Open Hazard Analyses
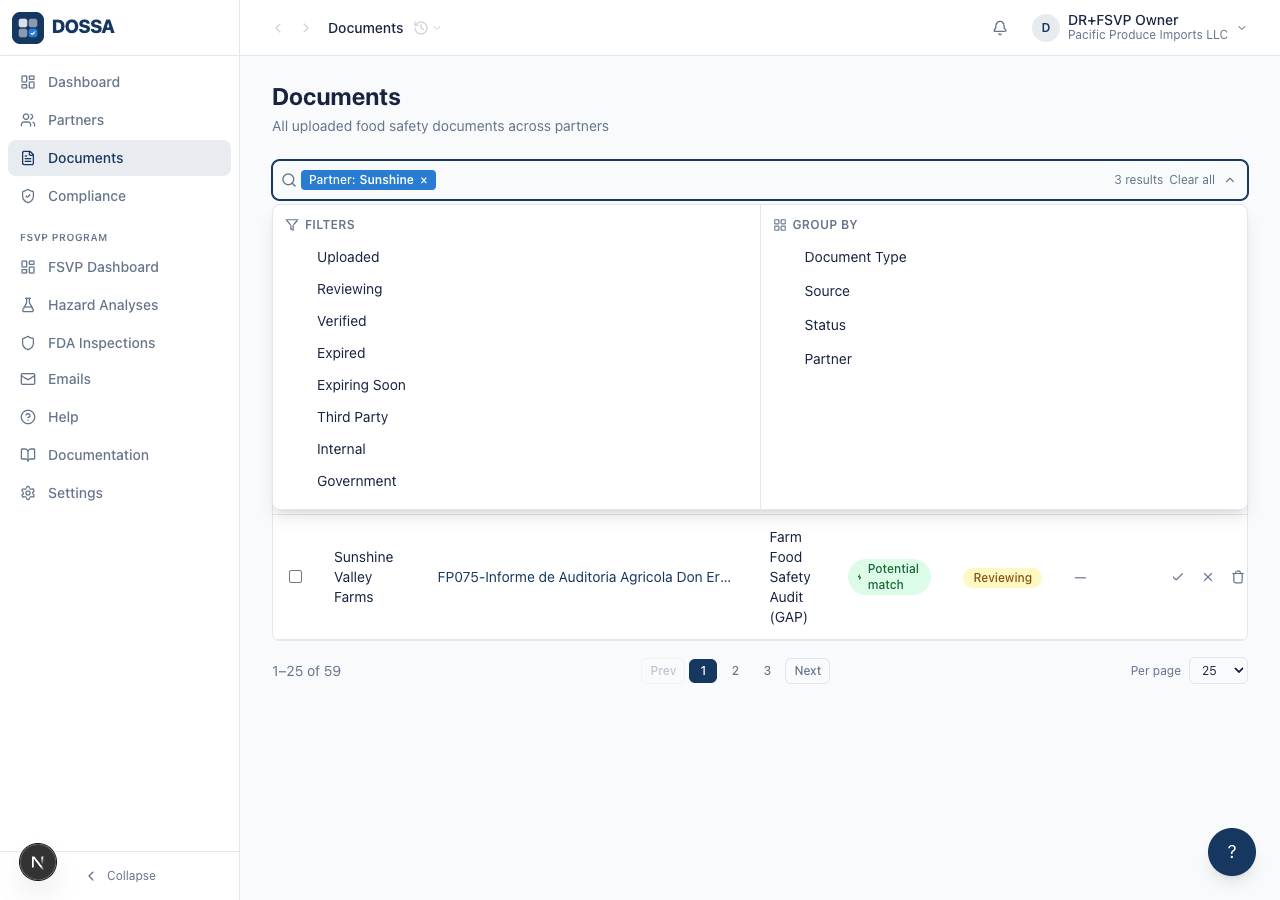 119,305
